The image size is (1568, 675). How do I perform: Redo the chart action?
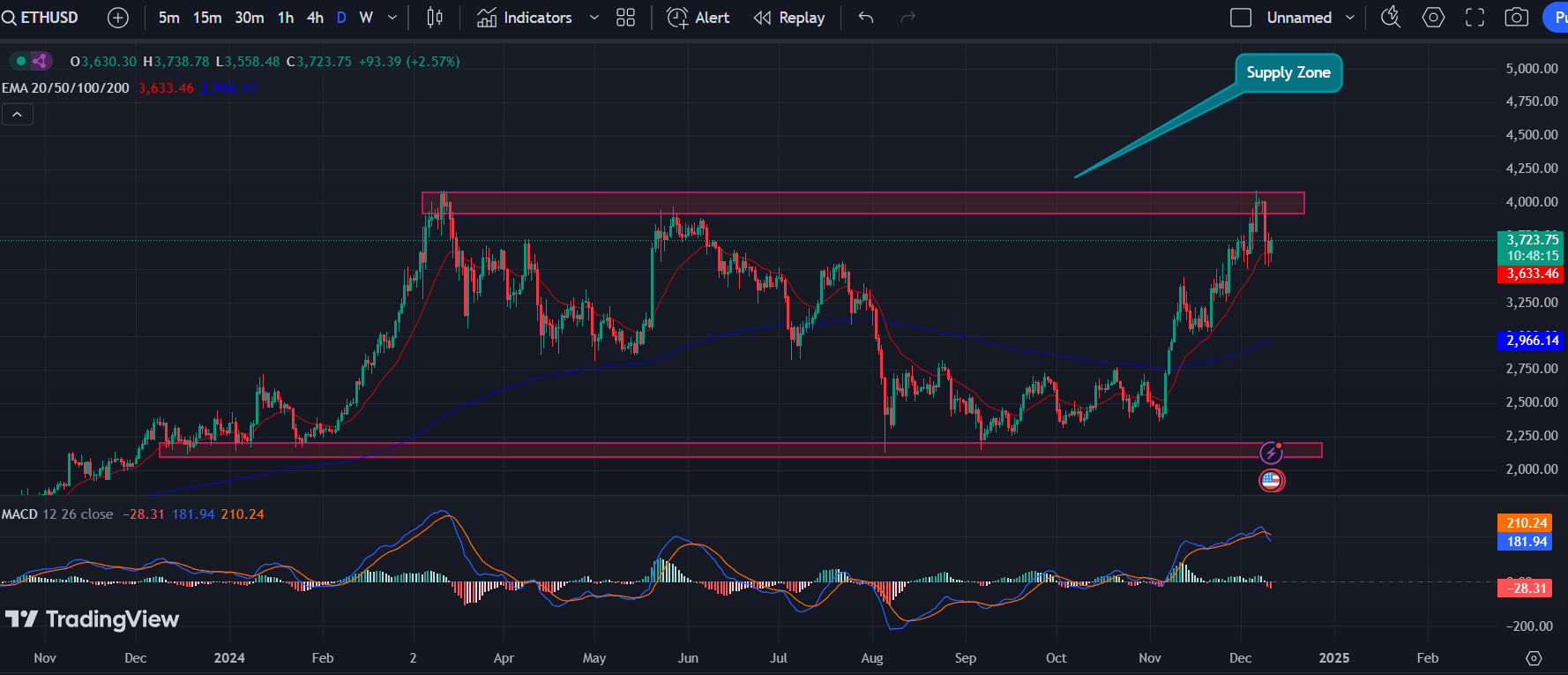tap(908, 18)
